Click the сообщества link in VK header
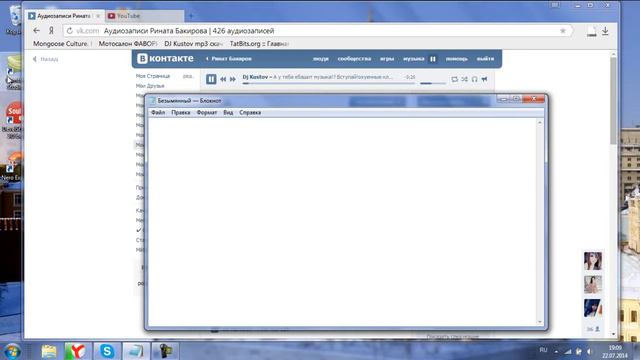The width and height of the screenshot is (640, 360). coord(354,59)
